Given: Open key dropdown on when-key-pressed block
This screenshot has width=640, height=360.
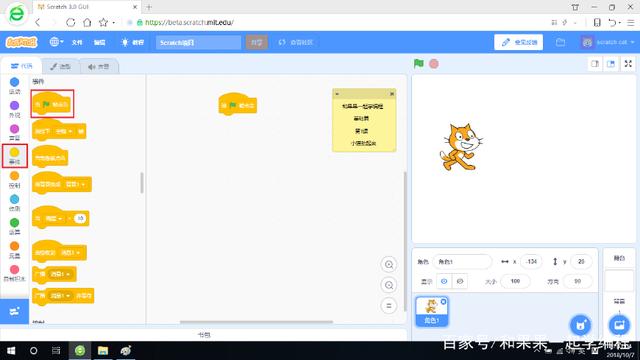Looking at the screenshot, I should 64,131.
